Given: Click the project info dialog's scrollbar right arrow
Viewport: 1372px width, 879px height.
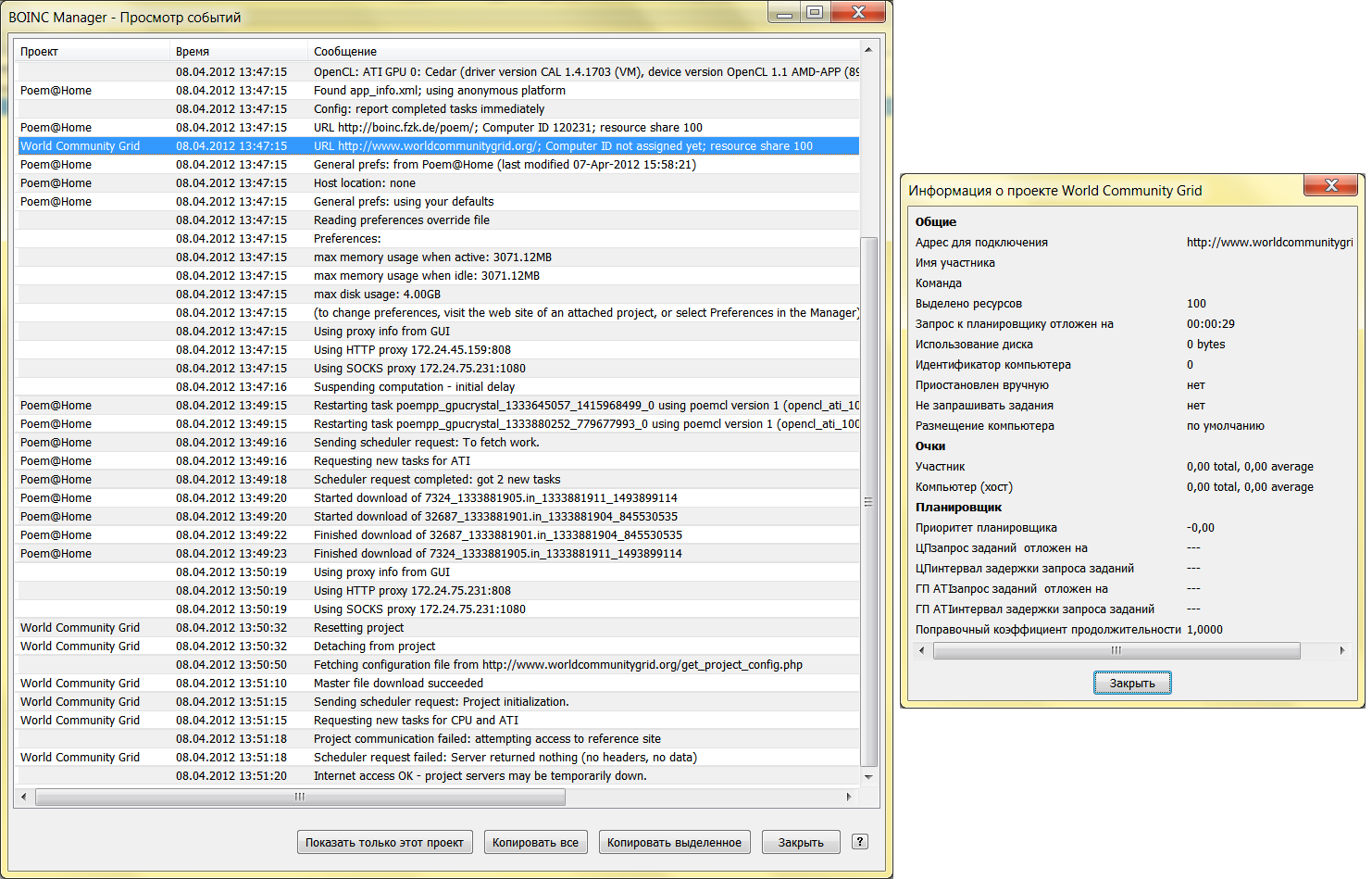Looking at the screenshot, I should (x=1342, y=650).
